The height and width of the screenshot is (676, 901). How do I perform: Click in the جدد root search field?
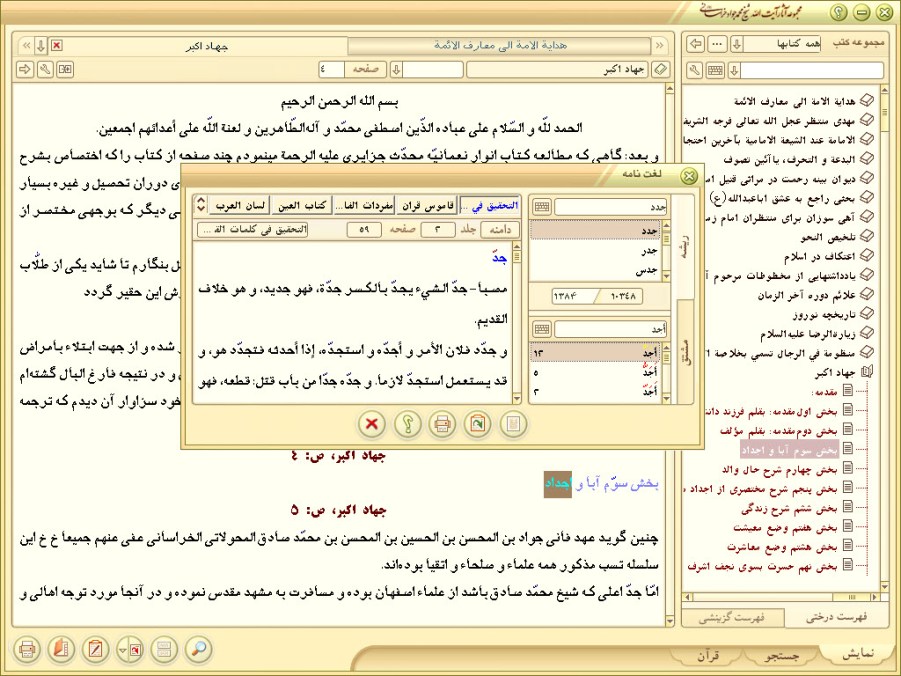click(610, 206)
